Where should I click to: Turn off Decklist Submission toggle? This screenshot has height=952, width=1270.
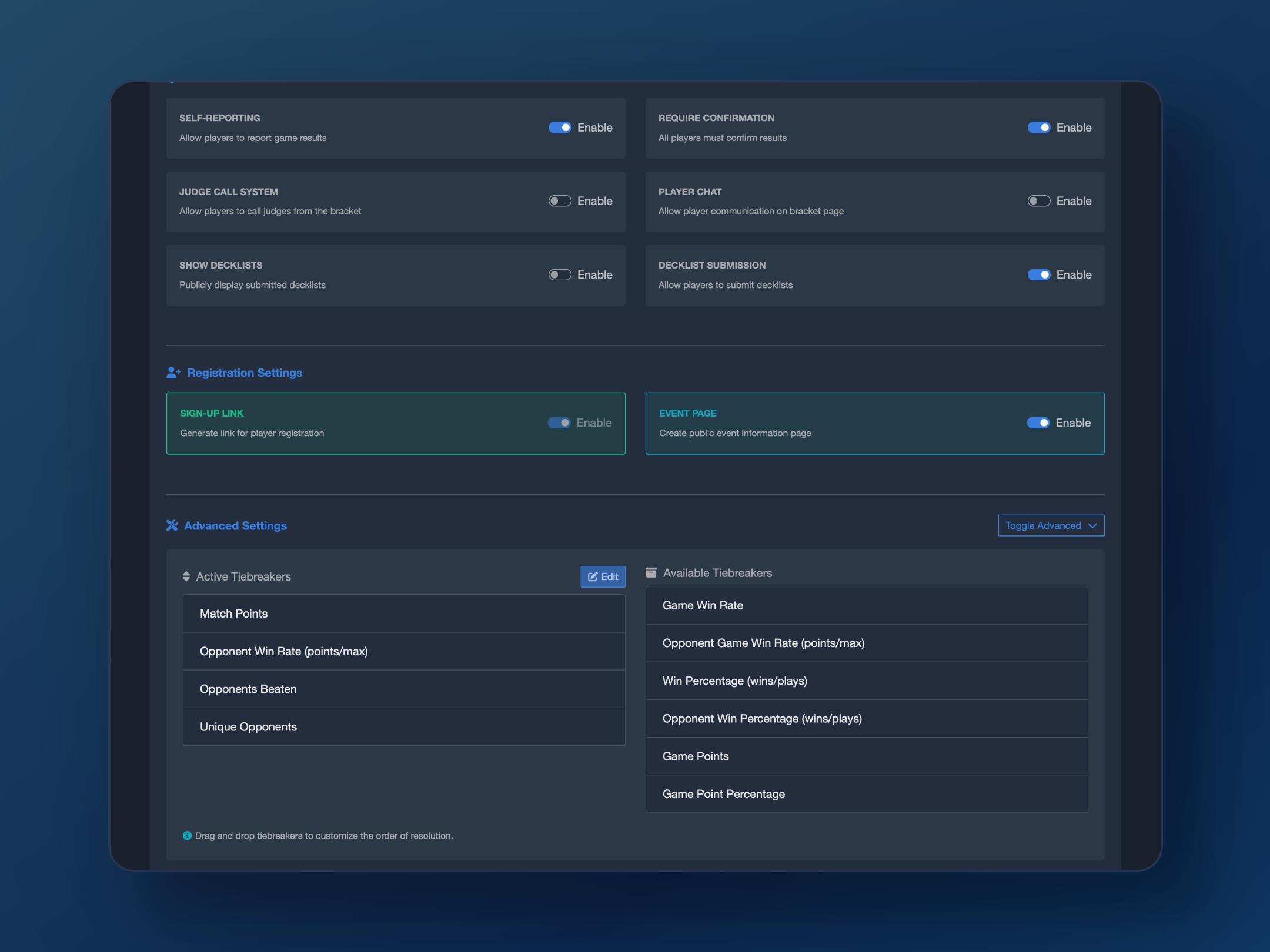coord(1038,274)
